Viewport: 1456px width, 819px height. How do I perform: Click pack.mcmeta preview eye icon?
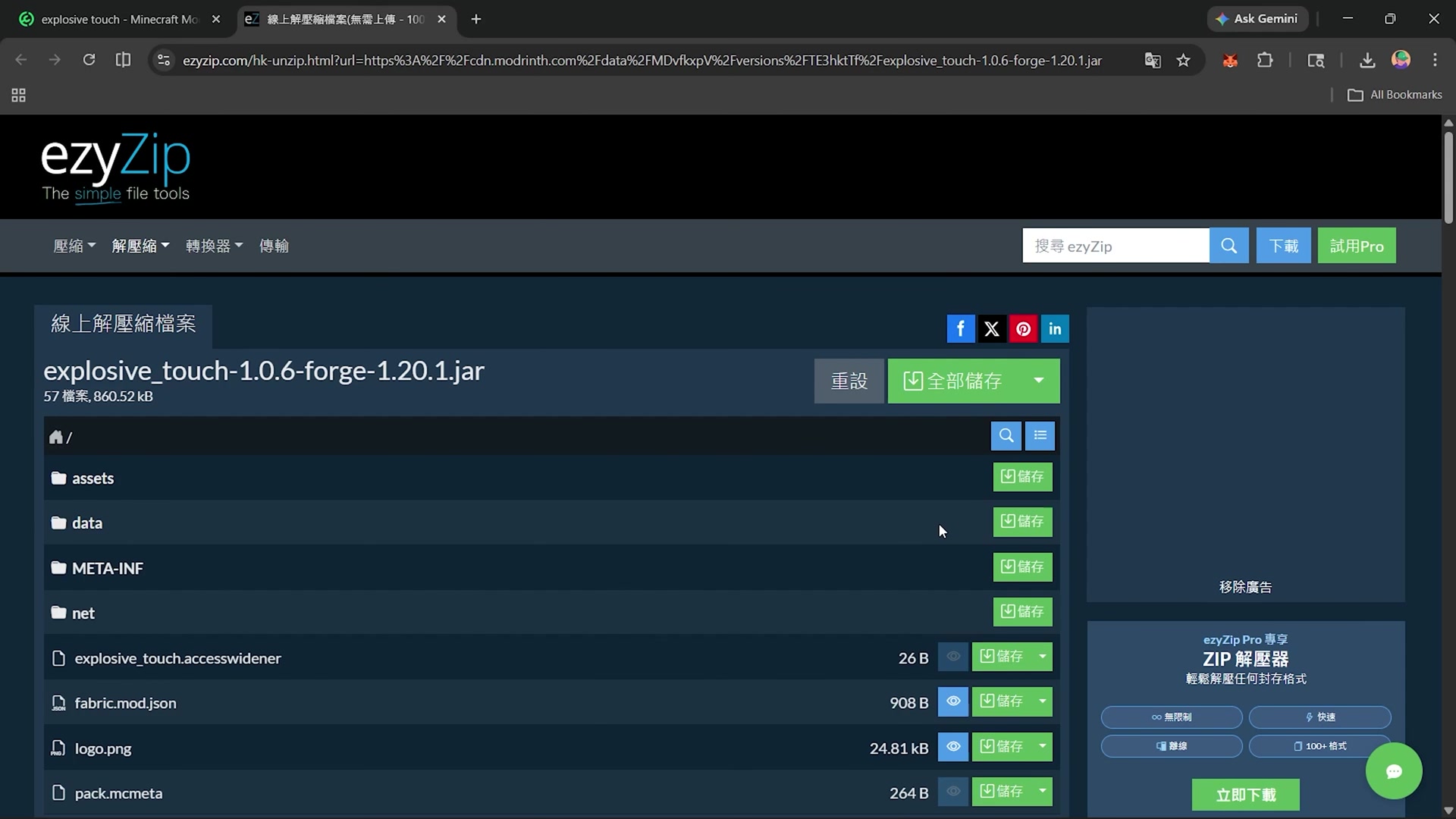[x=952, y=792]
